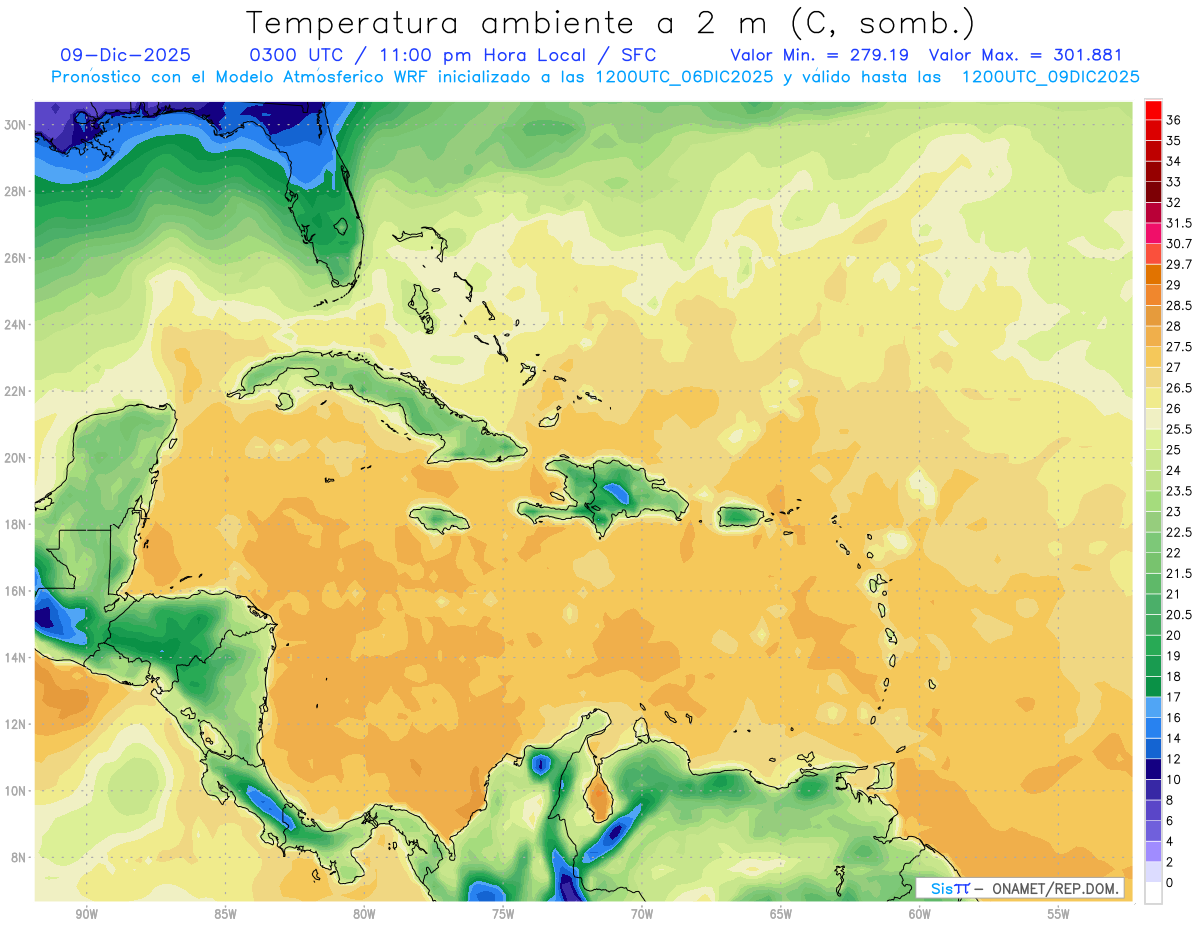Click the '8N' latitude label
Screen dimensions: 1200x927
point(20,857)
